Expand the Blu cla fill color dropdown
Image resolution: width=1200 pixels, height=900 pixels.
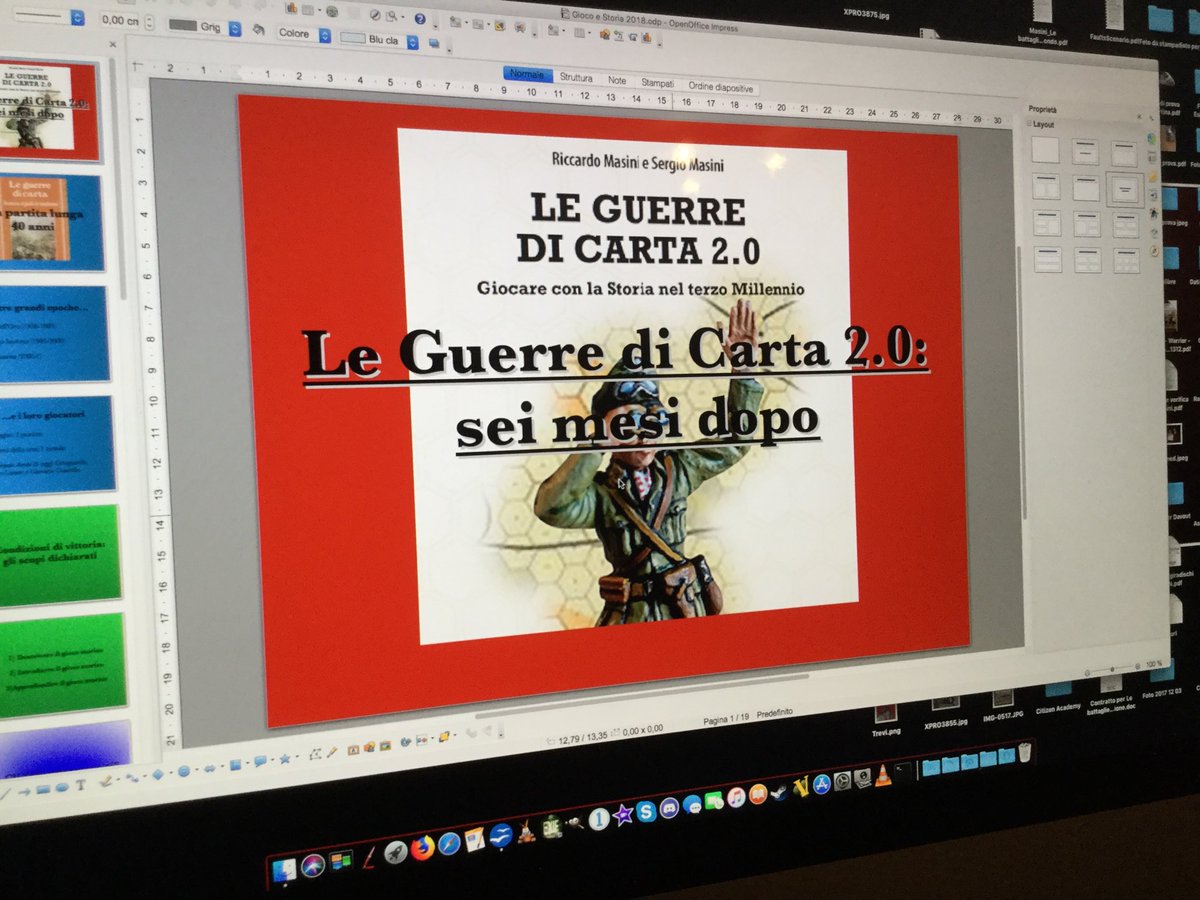tap(412, 42)
